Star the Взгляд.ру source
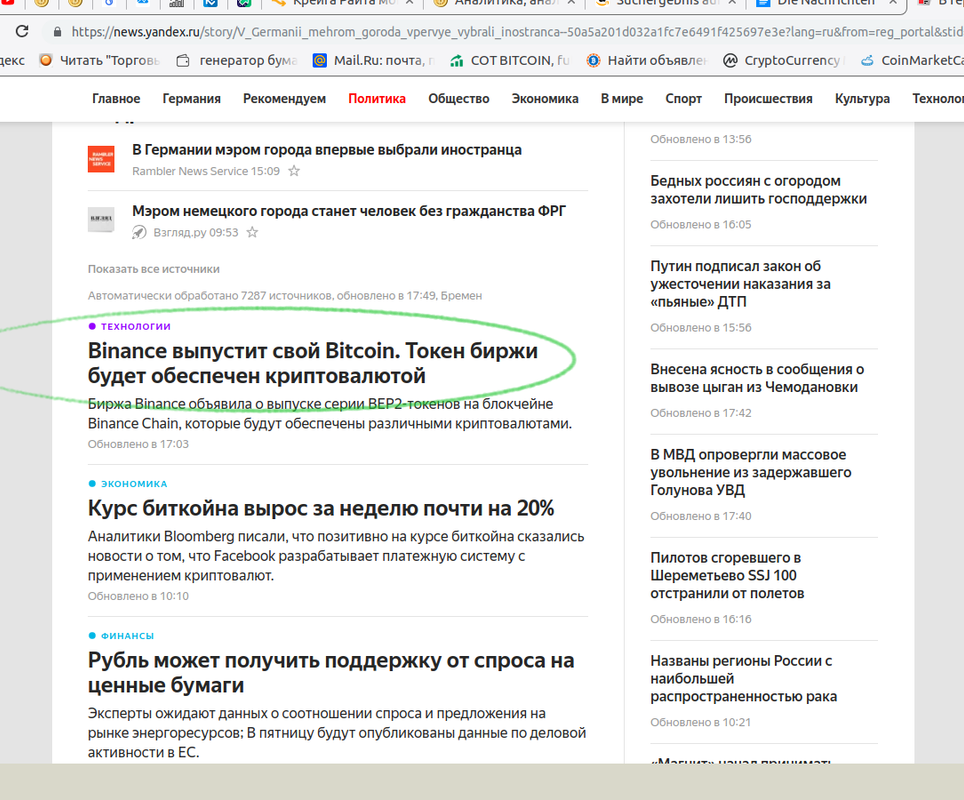Image resolution: width=964 pixels, height=800 pixels. (x=252, y=232)
